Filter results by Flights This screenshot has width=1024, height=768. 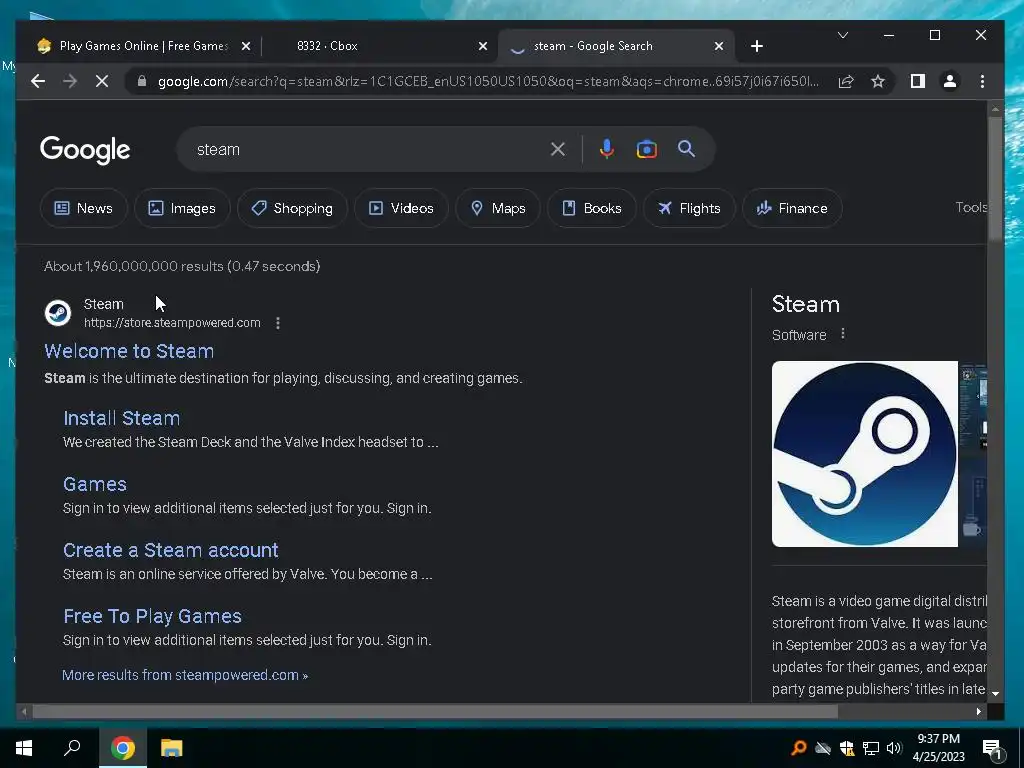(x=689, y=208)
